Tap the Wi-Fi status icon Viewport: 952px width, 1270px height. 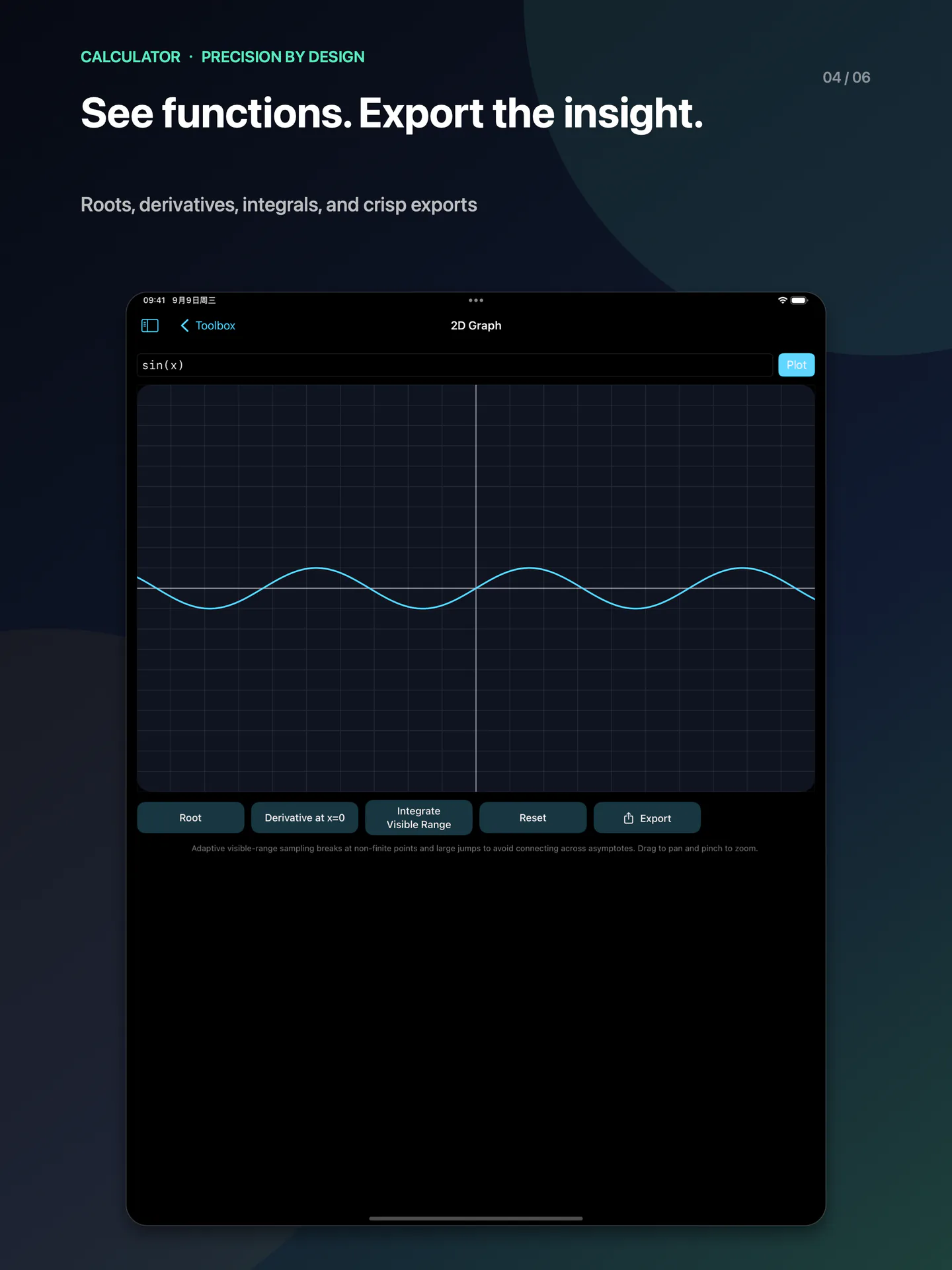[x=783, y=300]
